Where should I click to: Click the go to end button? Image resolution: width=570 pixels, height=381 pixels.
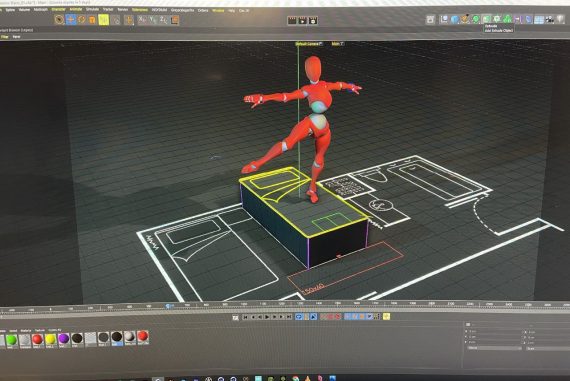pyautogui.click(x=289, y=317)
